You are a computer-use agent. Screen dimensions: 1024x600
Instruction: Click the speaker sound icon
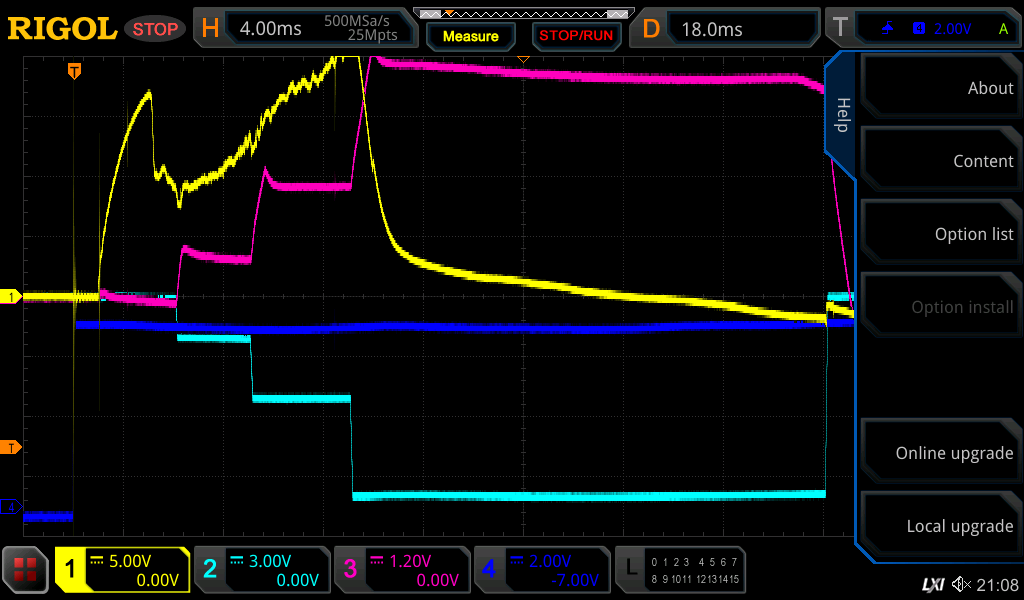pyautogui.click(x=962, y=584)
